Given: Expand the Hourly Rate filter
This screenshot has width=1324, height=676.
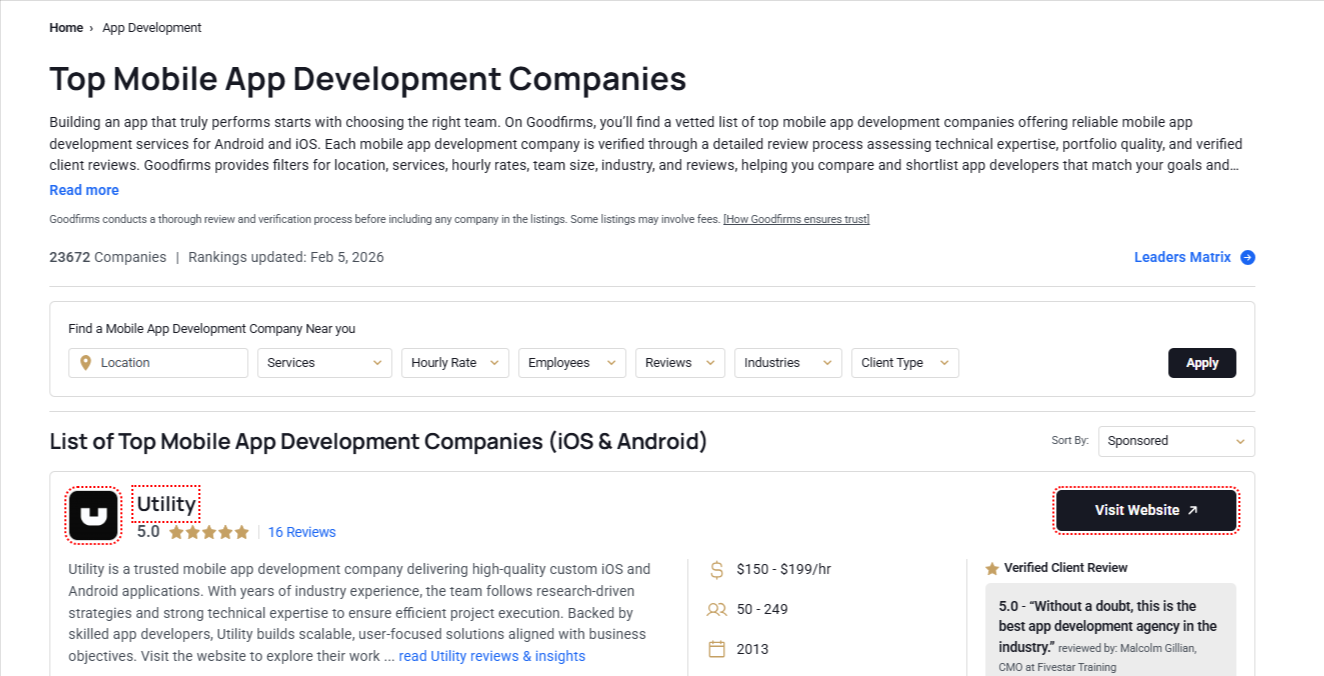Looking at the screenshot, I should point(455,362).
